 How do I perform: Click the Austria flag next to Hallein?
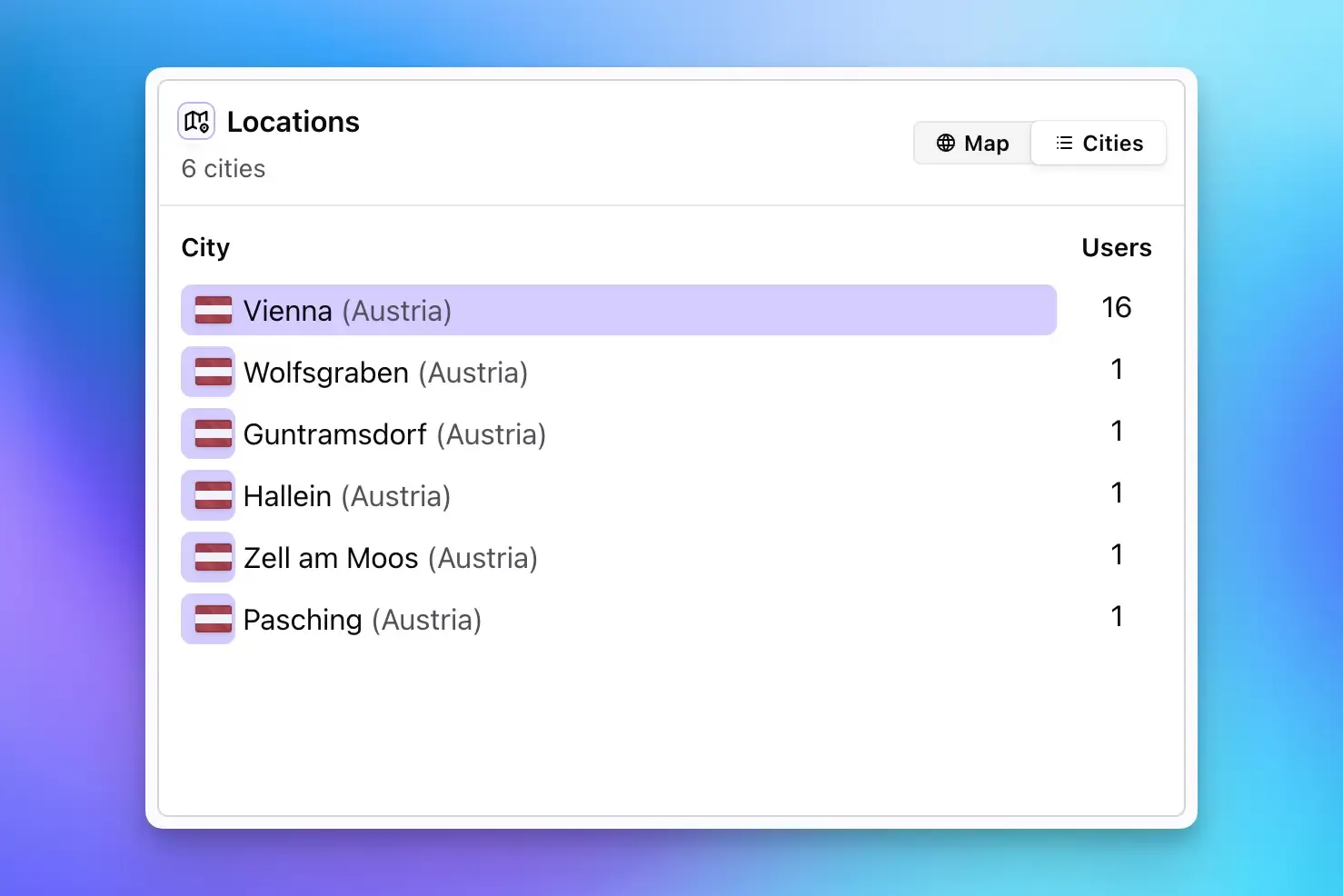tap(208, 495)
